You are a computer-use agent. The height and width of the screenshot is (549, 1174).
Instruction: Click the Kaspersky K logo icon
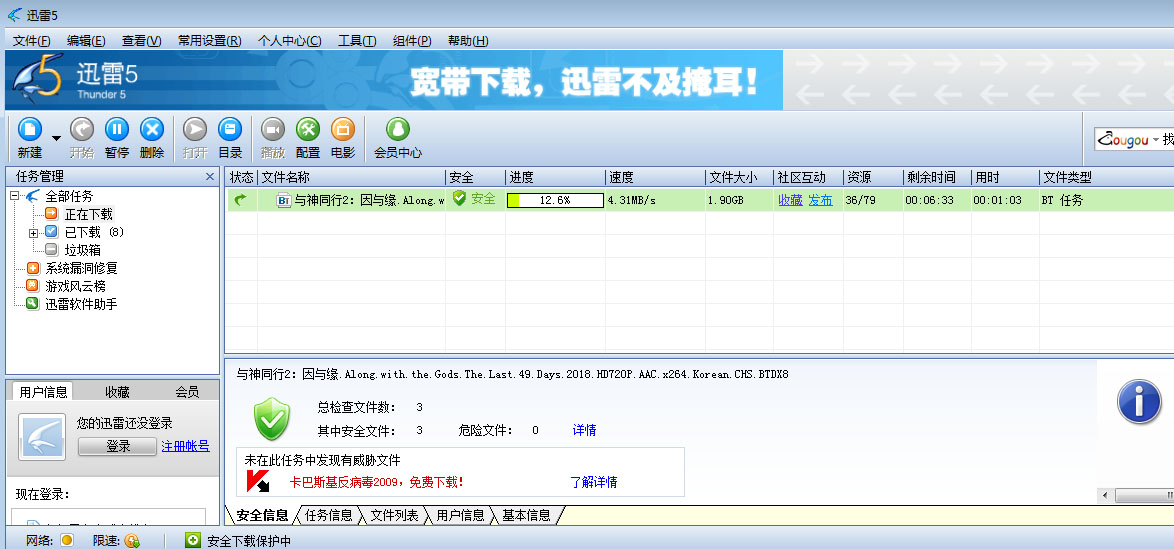(x=258, y=481)
